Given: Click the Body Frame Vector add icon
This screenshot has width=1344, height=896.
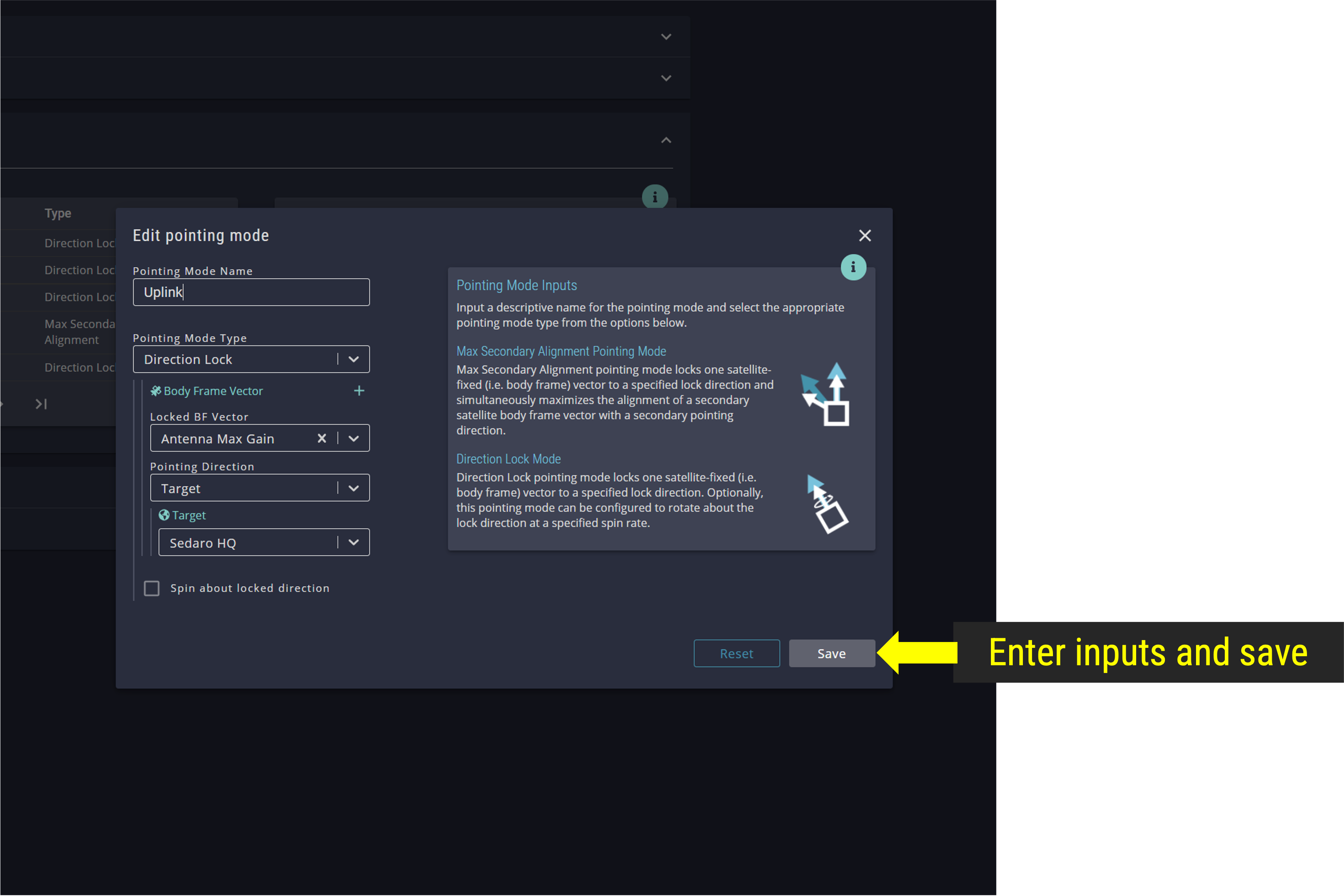Looking at the screenshot, I should coord(358,391).
